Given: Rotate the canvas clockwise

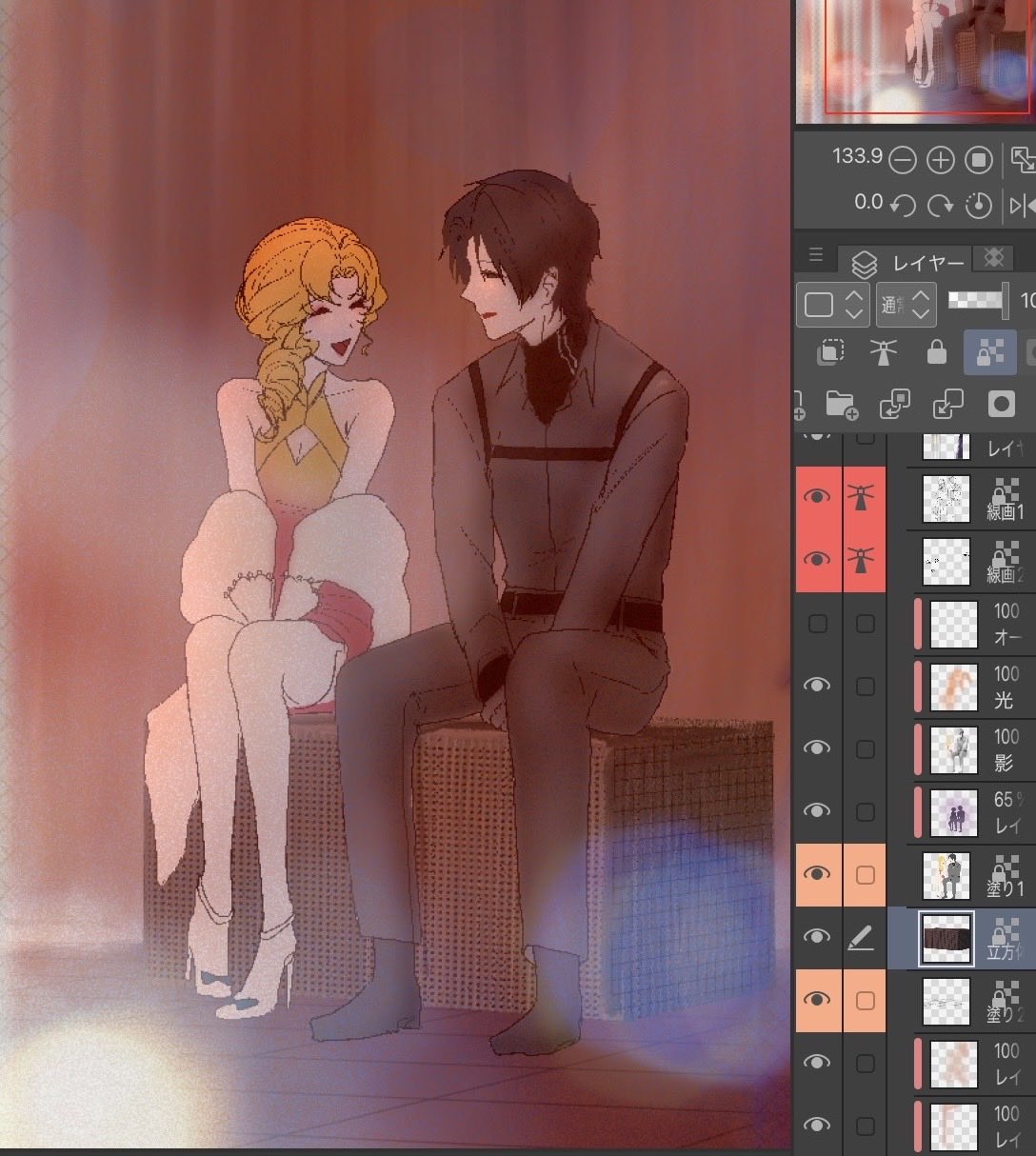Looking at the screenshot, I should [940, 205].
